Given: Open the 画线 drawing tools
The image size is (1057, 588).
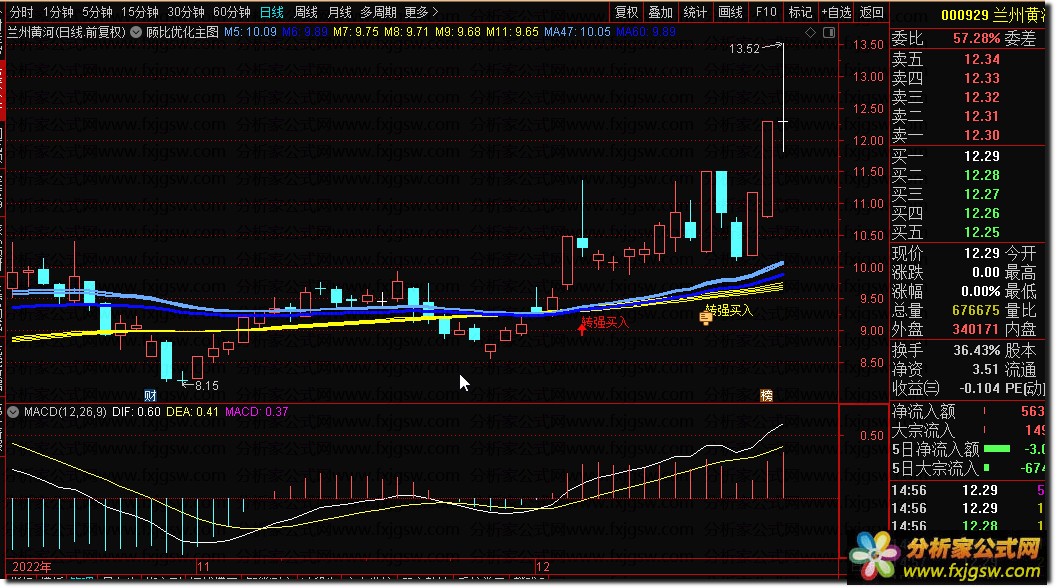Looking at the screenshot, I should (730, 12).
